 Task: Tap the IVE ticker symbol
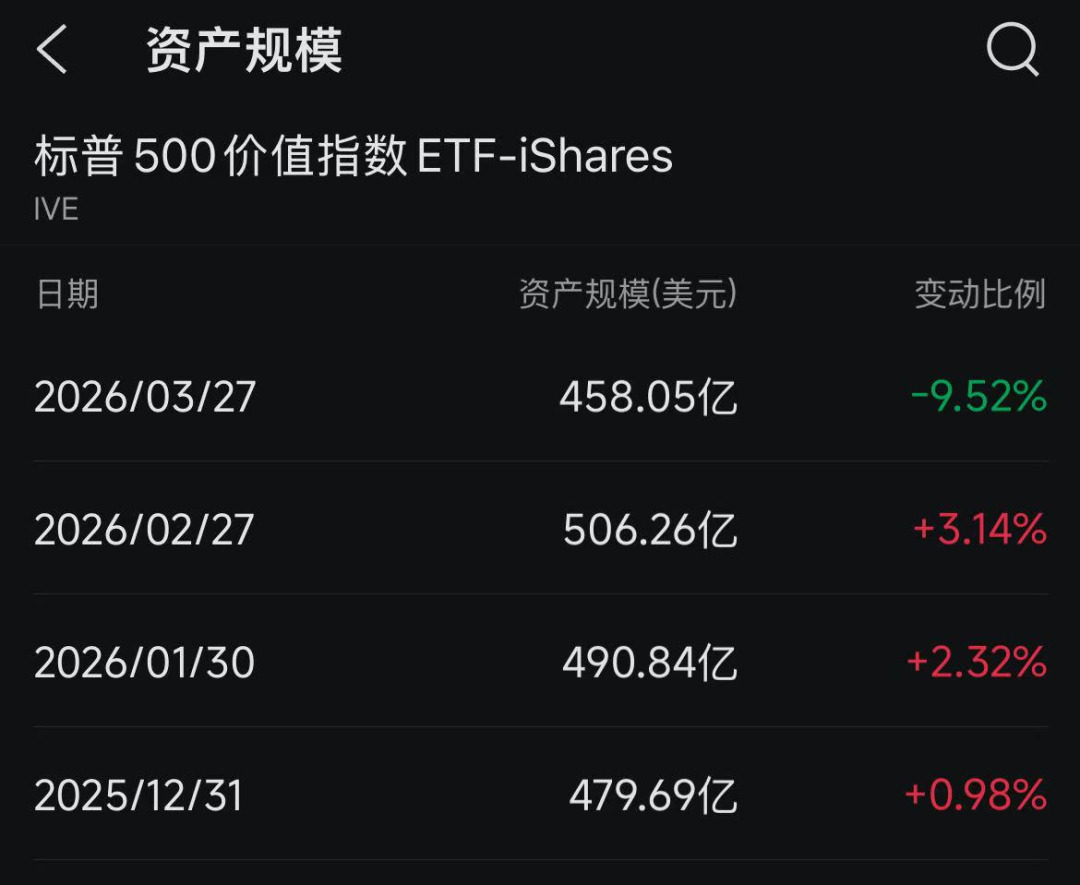pos(56,209)
